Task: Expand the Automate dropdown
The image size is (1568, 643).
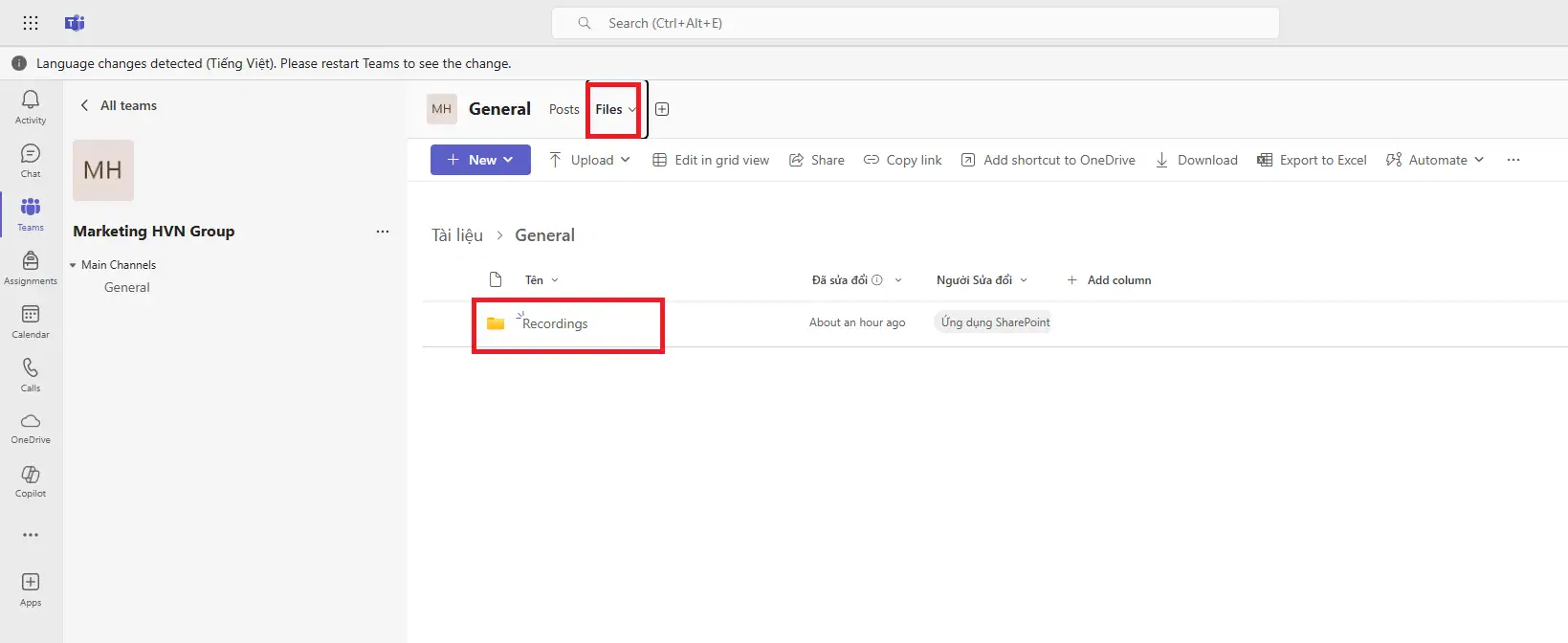Action: coord(1435,160)
